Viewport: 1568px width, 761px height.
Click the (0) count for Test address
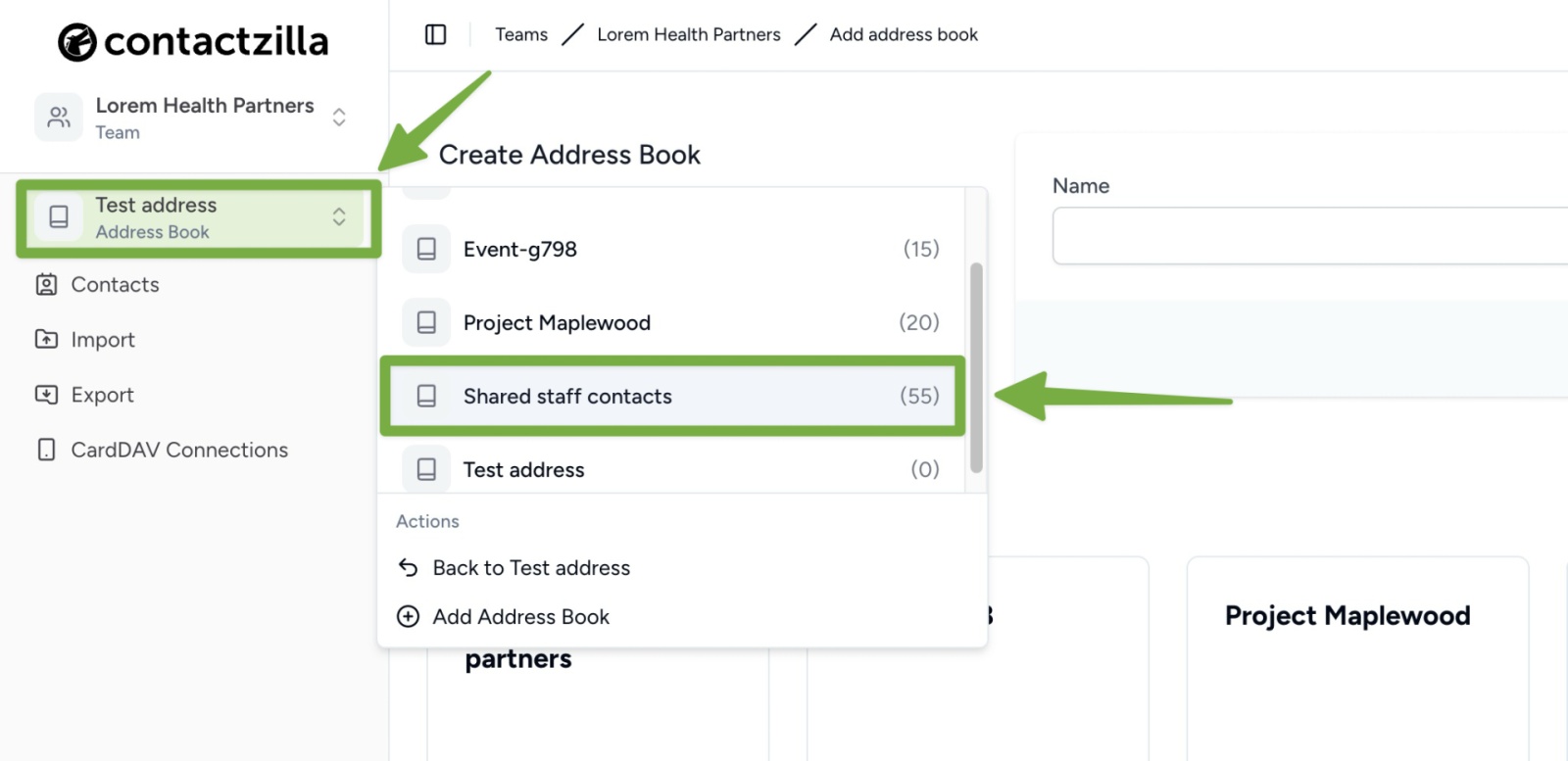tap(925, 469)
